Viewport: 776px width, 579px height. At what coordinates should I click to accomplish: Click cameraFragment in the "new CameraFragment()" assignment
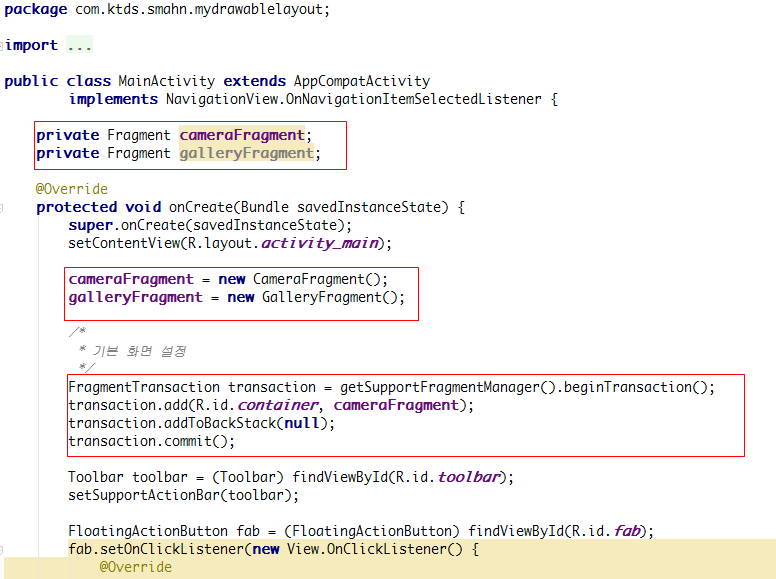click(x=131, y=279)
